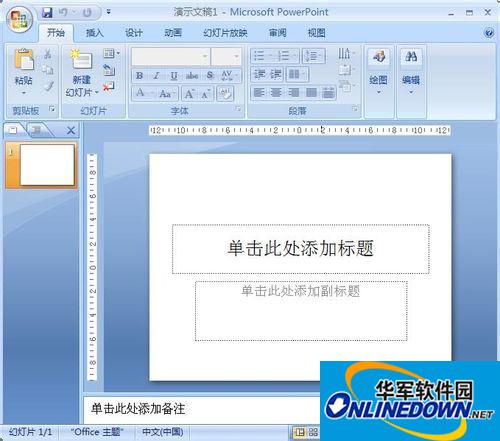This screenshot has width=500, height=441.
Task: Toggle strikethrough abc formatting
Action: point(192,76)
